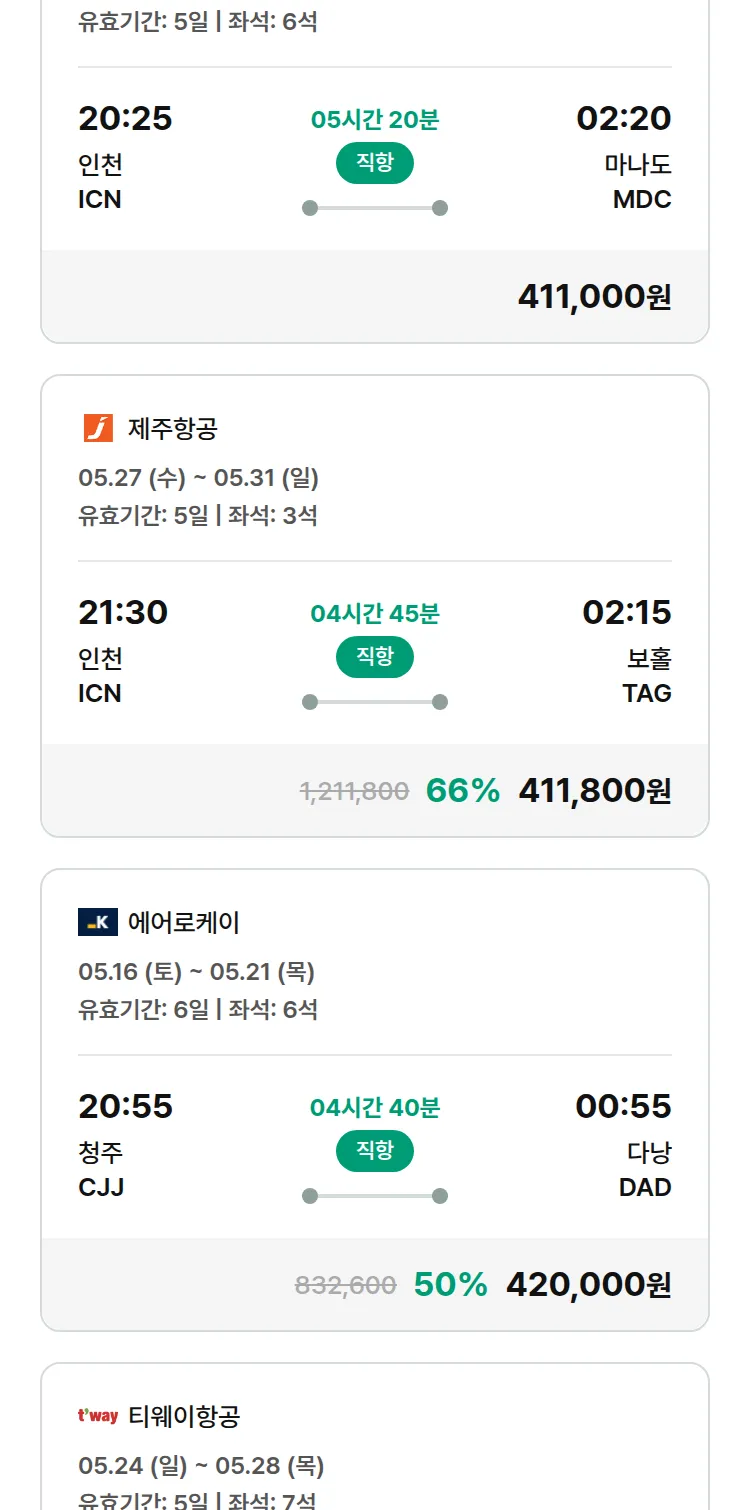
Task: Click the t'way airline logo
Action: (98, 1416)
